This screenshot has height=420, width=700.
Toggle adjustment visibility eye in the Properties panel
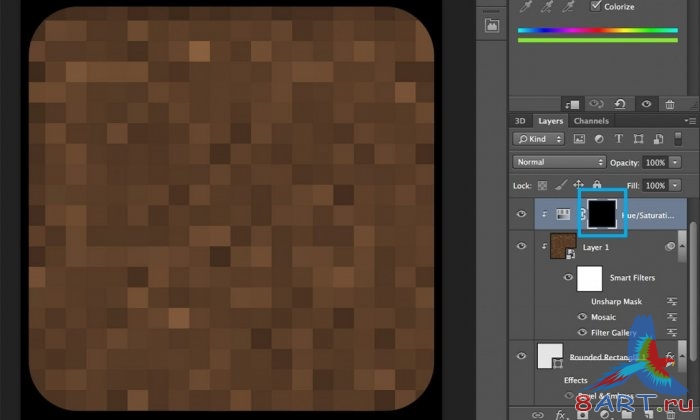646,104
